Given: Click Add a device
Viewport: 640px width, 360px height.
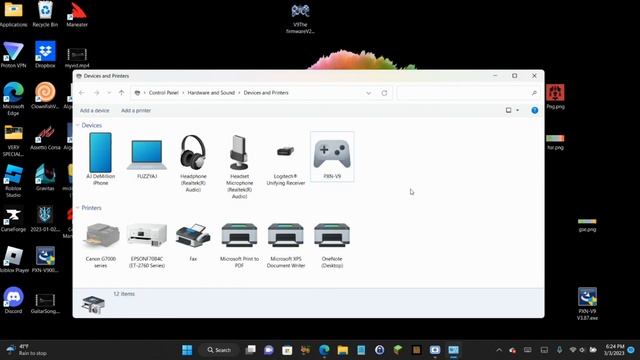Looking at the screenshot, I should [94, 111].
